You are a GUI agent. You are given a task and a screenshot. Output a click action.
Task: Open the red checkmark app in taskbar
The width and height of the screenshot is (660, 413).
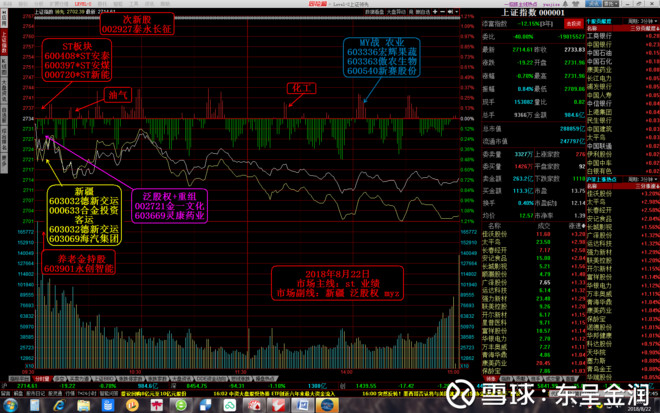(x=278, y=406)
